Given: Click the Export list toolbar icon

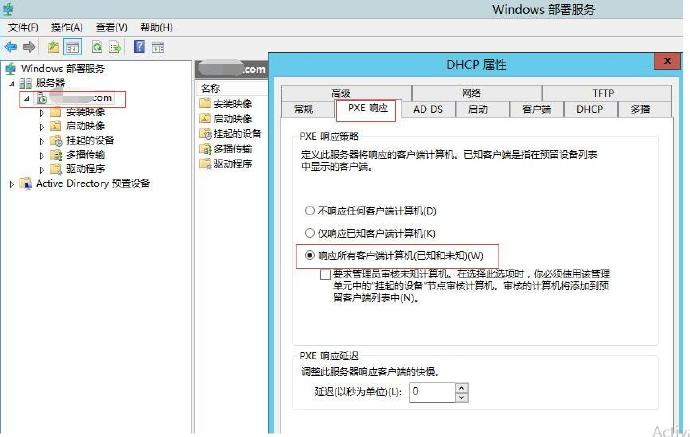Looking at the screenshot, I should point(115,47).
